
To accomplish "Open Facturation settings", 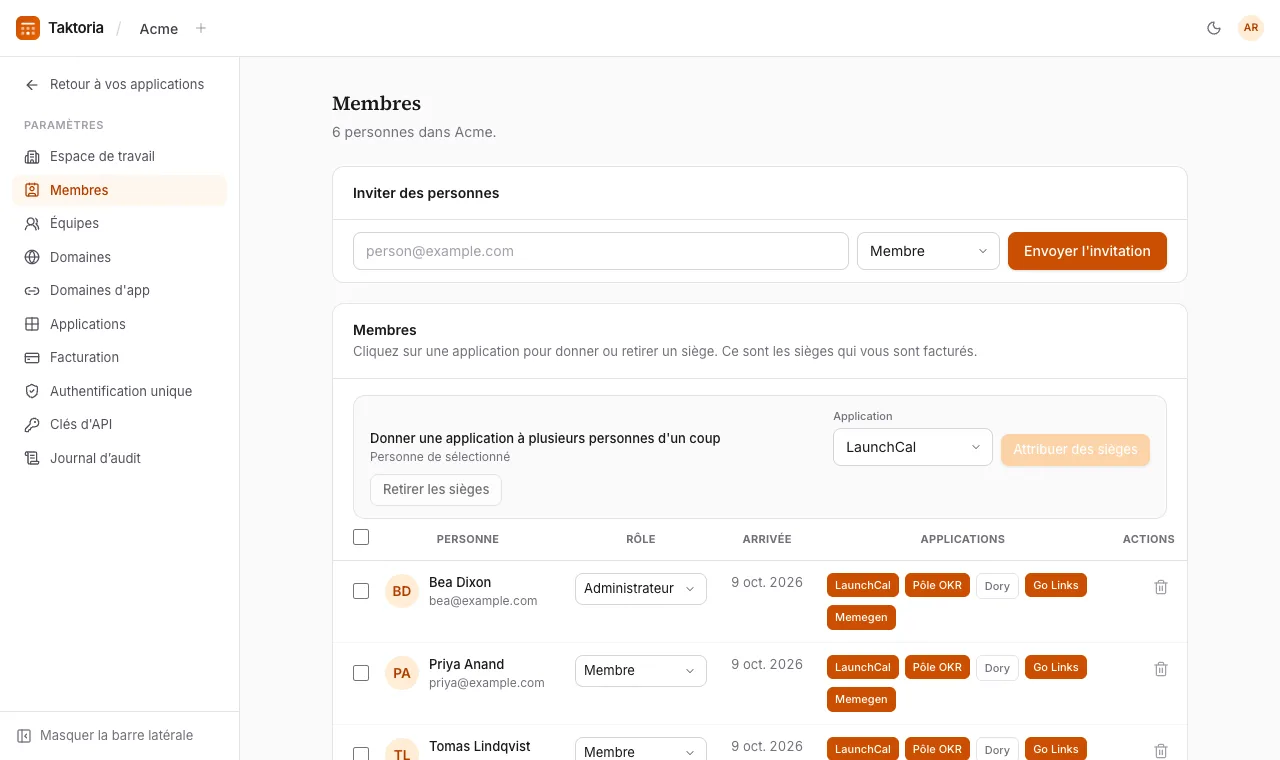I will point(120,358).
